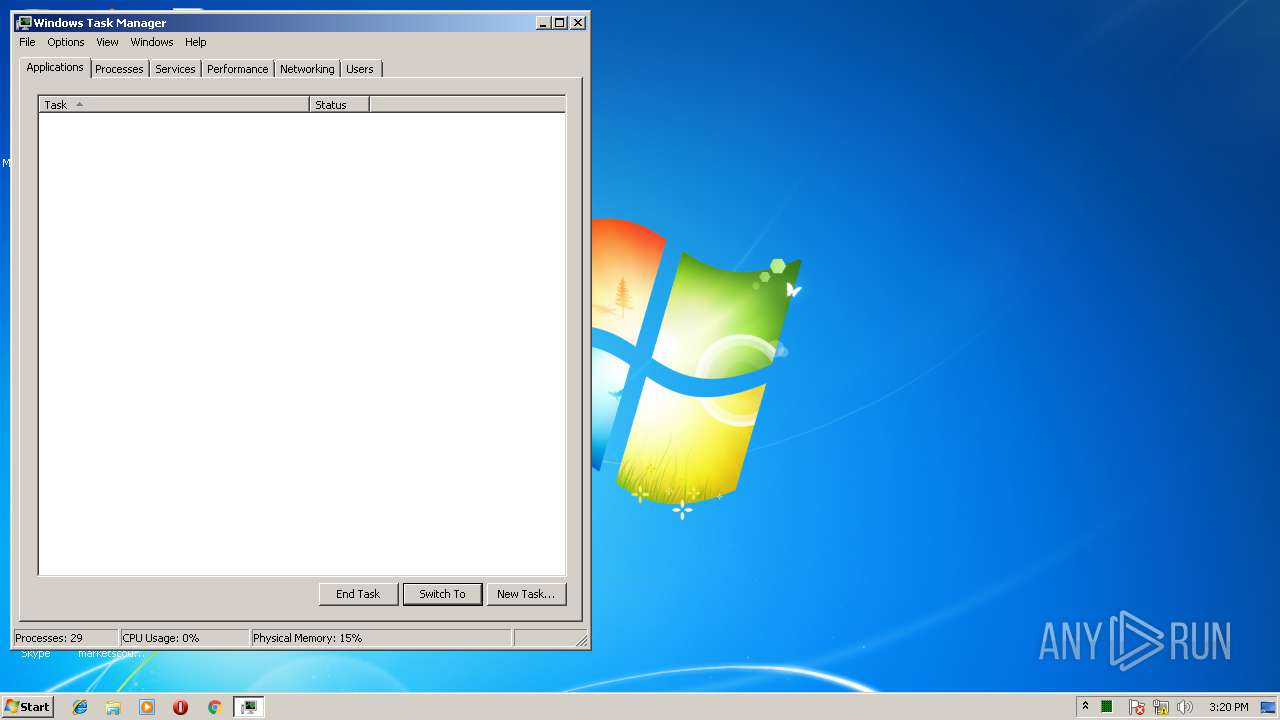Launch Opera browser from the taskbar
The width and height of the screenshot is (1280, 720).
tap(180, 707)
